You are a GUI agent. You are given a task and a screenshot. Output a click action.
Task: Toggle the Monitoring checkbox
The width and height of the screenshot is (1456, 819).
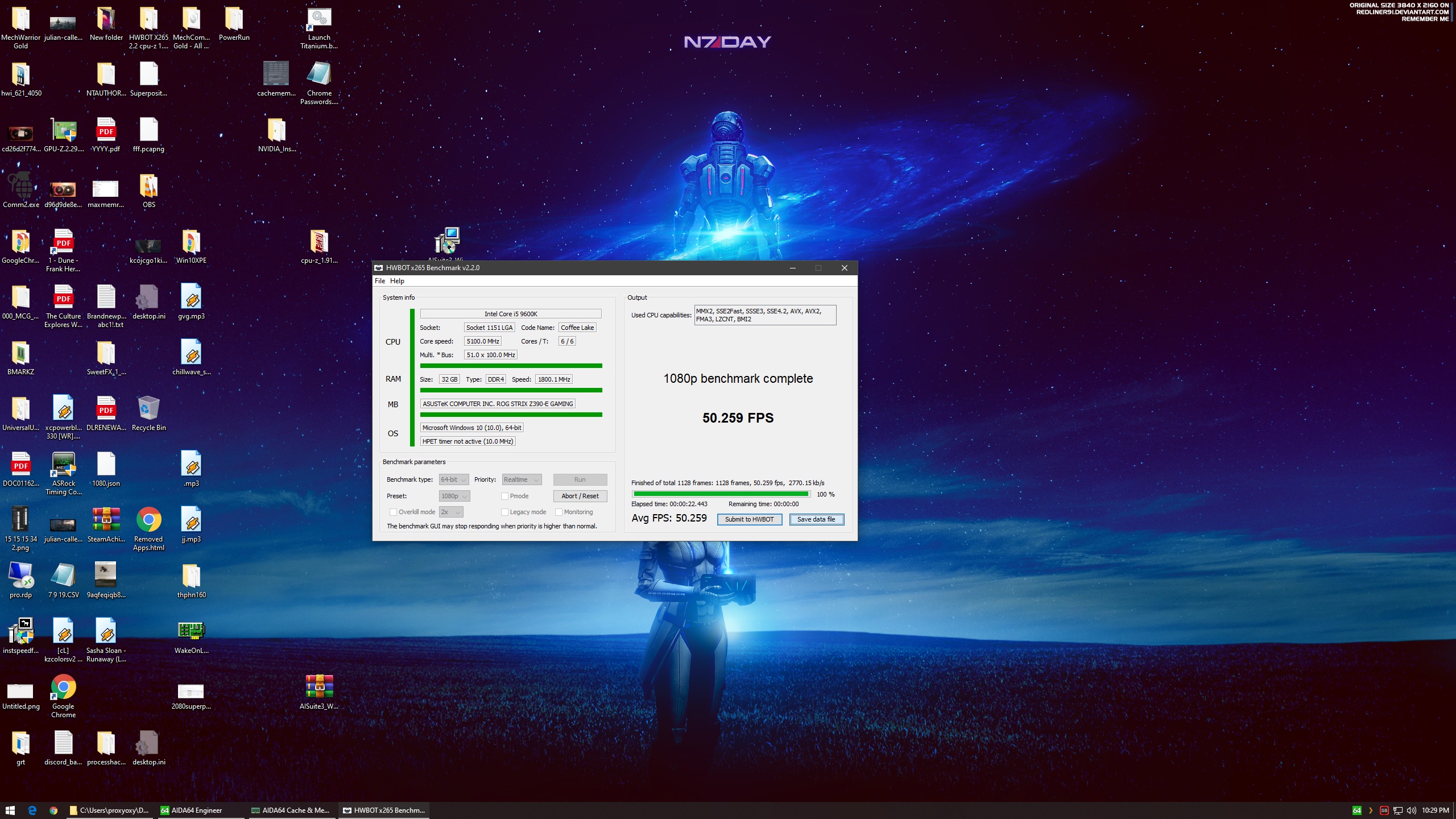click(559, 512)
